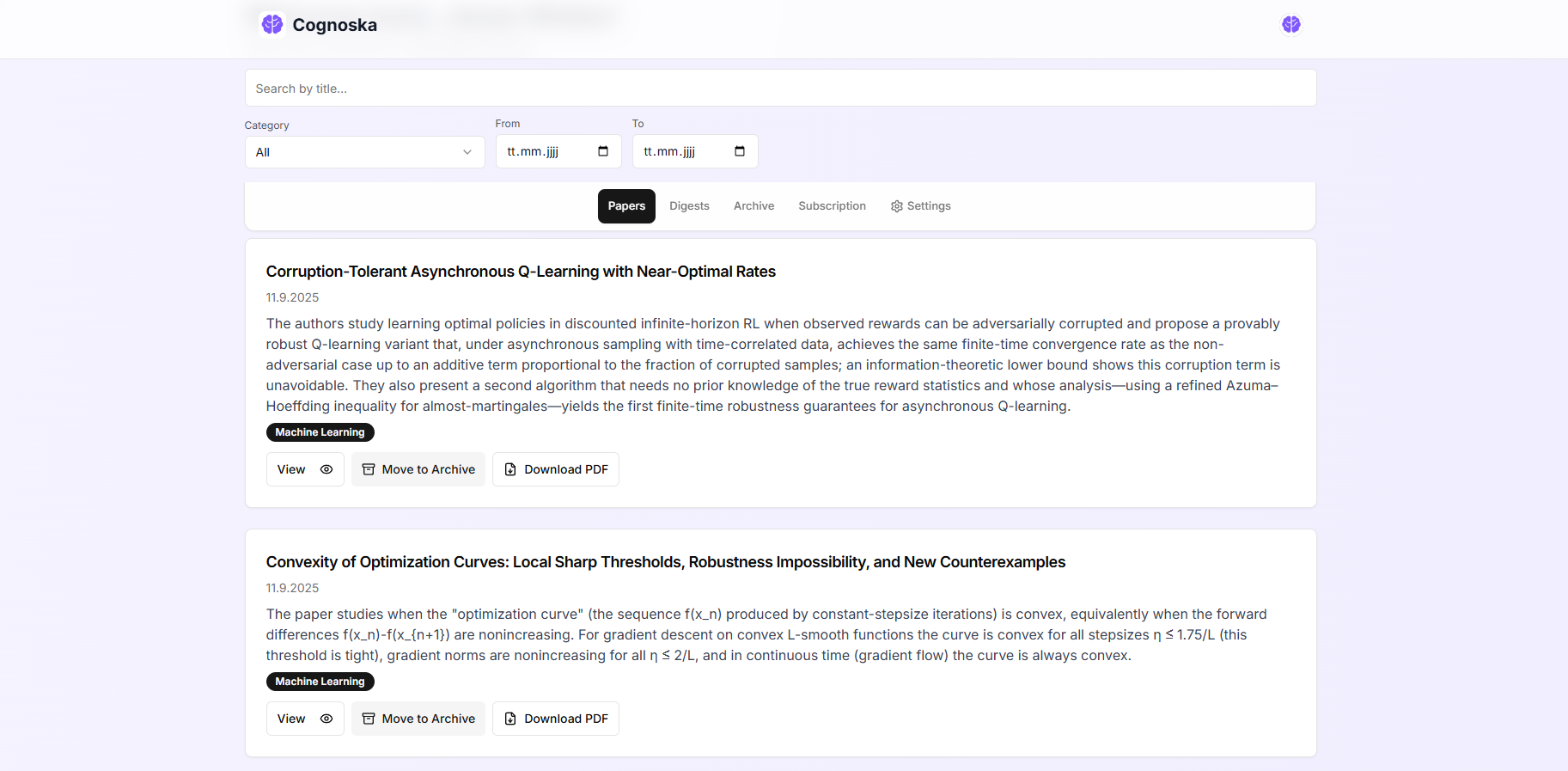The height and width of the screenshot is (771, 1568).
Task: Click the archive box icon for the Convexity paper
Action: pos(369,719)
